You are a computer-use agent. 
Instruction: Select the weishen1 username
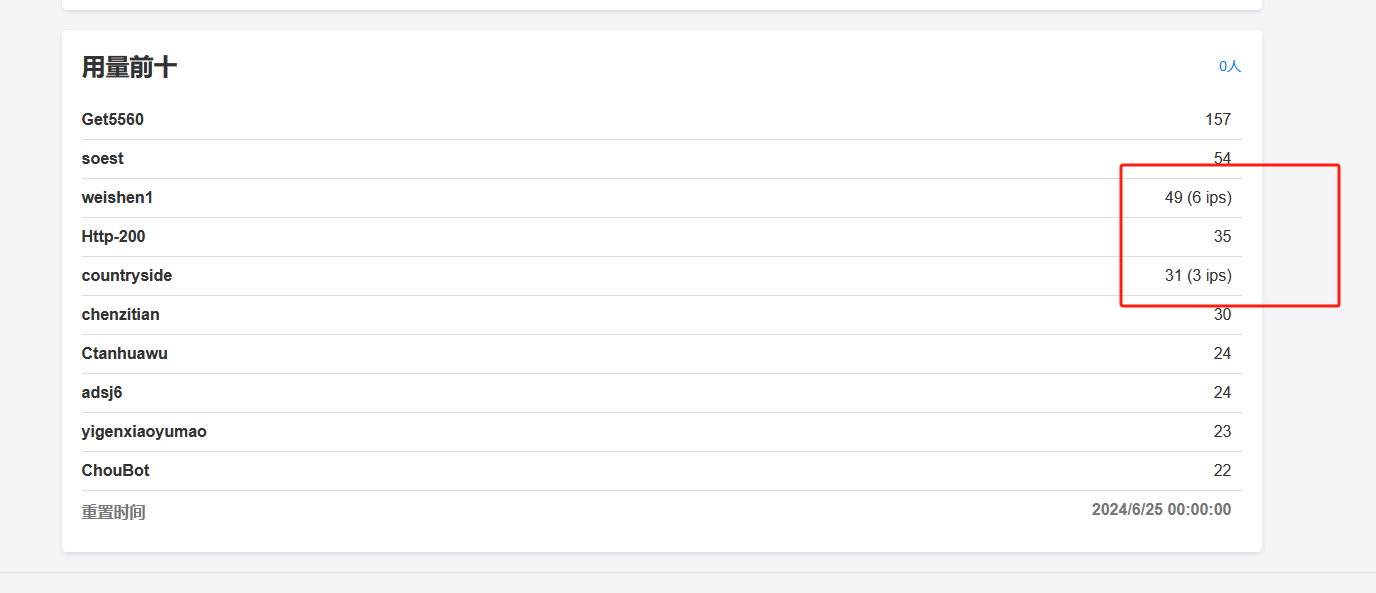click(x=117, y=198)
